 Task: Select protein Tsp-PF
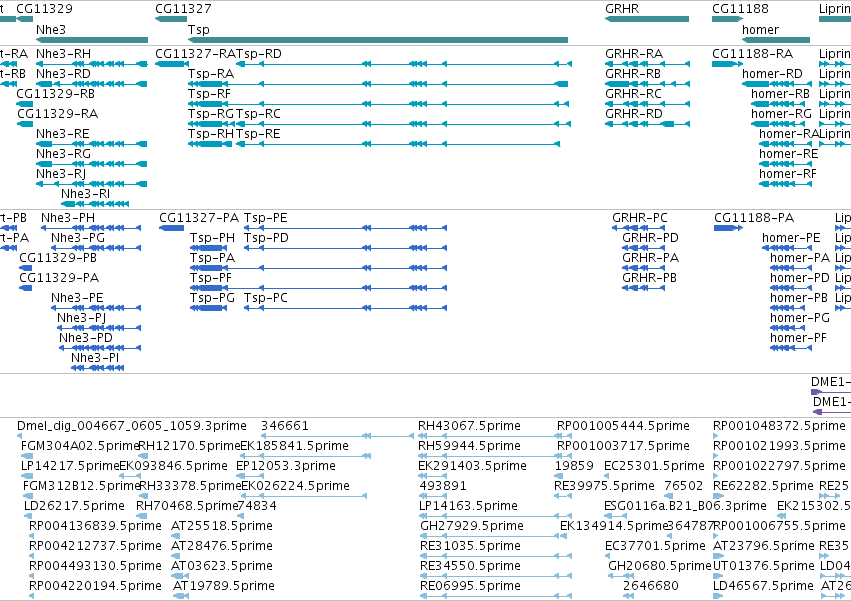tap(319, 288)
